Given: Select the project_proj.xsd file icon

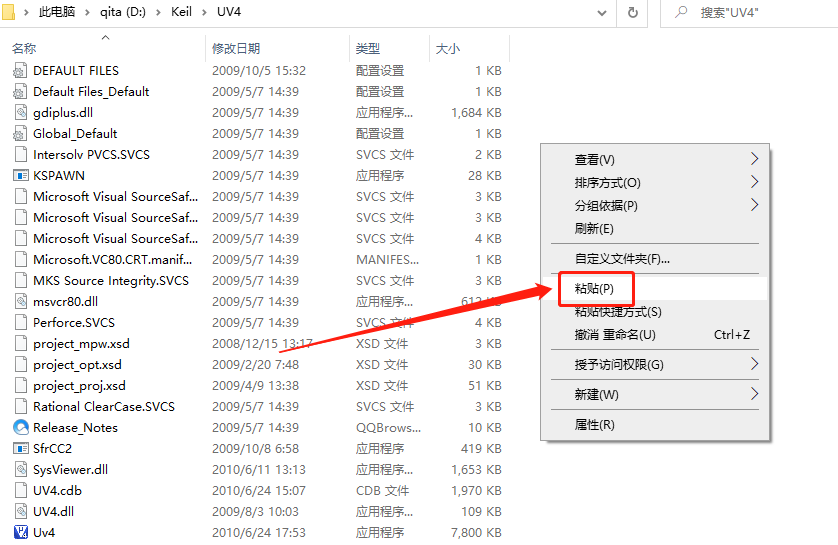Looking at the screenshot, I should point(20,386).
